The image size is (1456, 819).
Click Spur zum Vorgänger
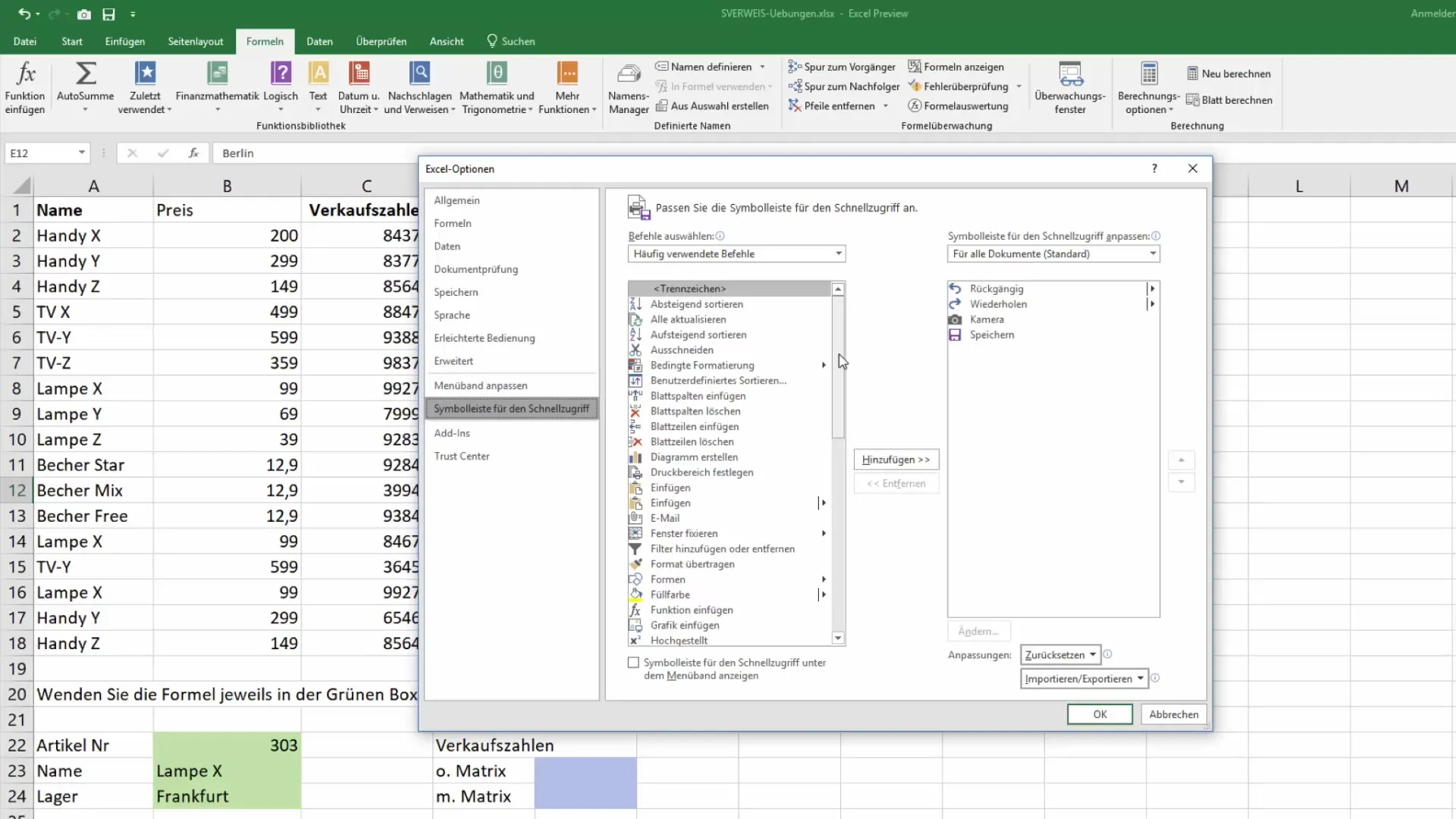point(842,67)
